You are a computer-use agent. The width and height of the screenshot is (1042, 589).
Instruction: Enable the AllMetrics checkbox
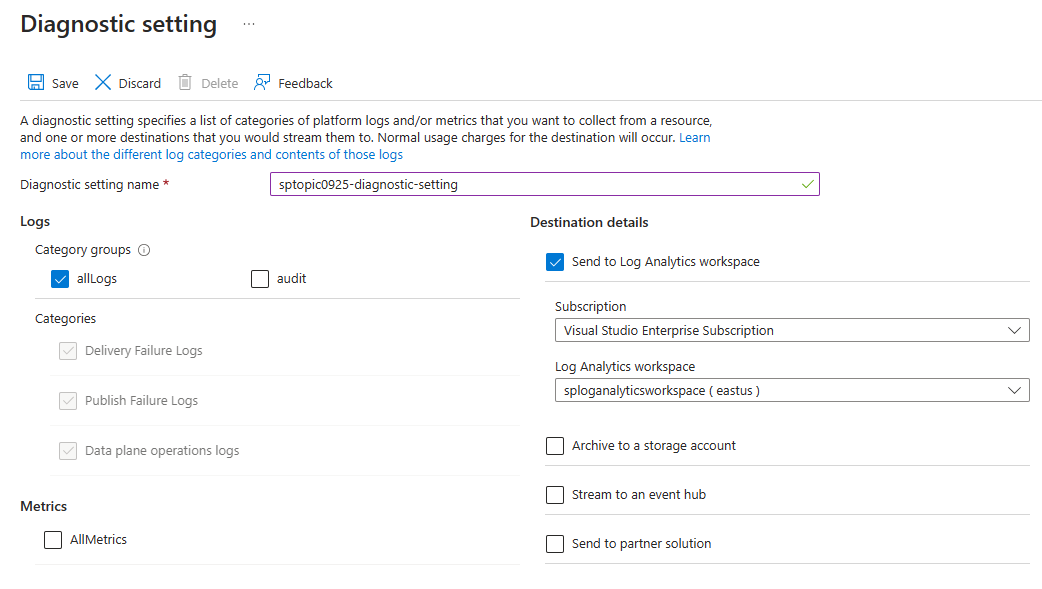[x=53, y=539]
